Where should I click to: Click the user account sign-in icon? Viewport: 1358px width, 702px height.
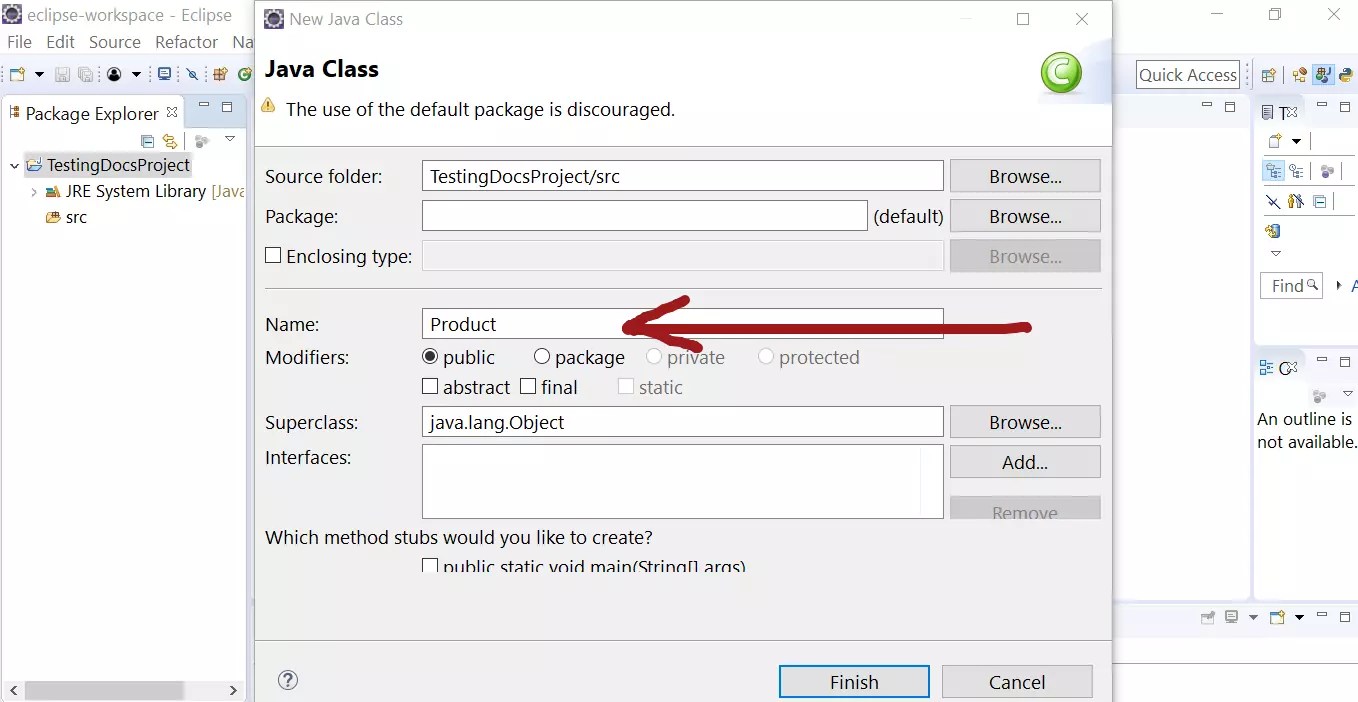[x=113, y=74]
